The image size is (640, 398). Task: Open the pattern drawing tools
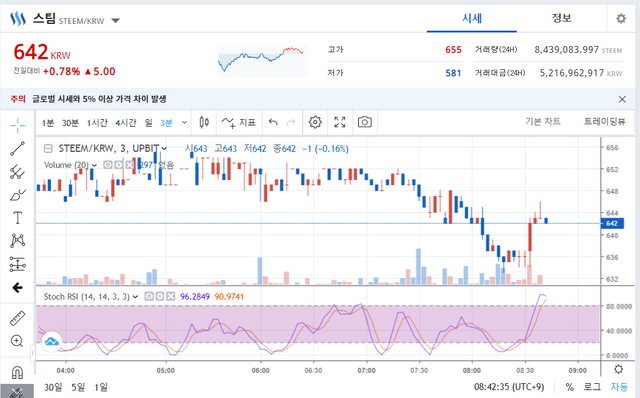point(18,241)
